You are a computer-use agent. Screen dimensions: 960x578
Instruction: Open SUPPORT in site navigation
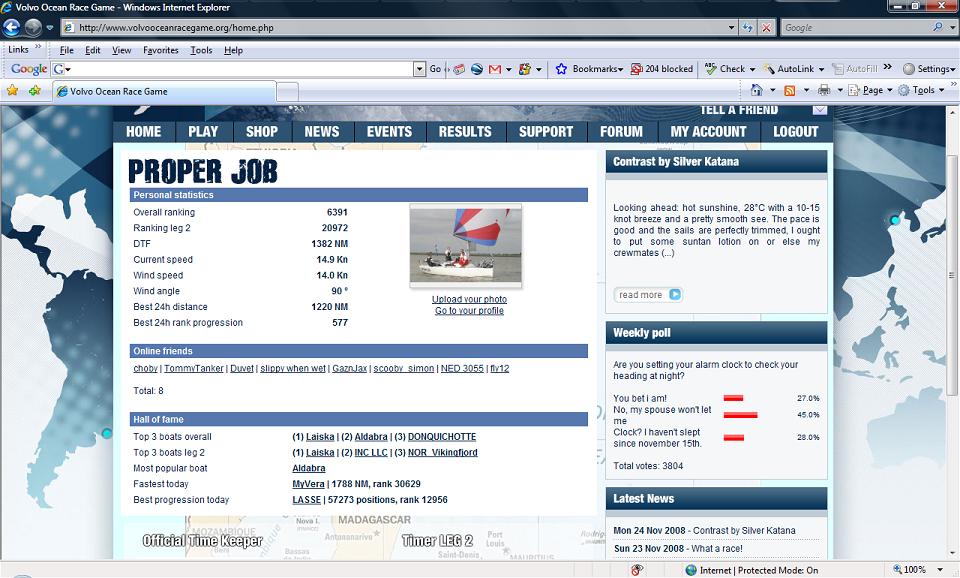pyautogui.click(x=546, y=132)
